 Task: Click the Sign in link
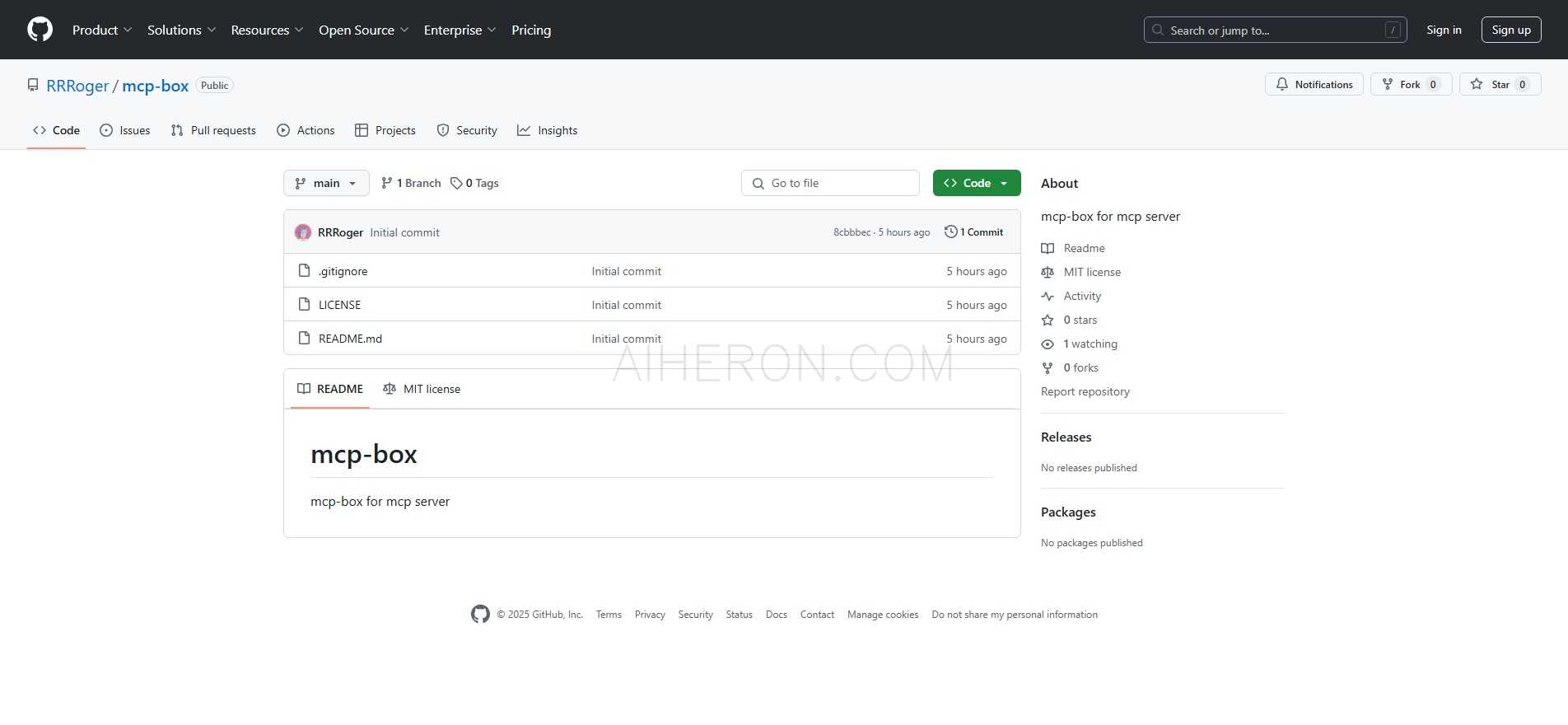1444,30
